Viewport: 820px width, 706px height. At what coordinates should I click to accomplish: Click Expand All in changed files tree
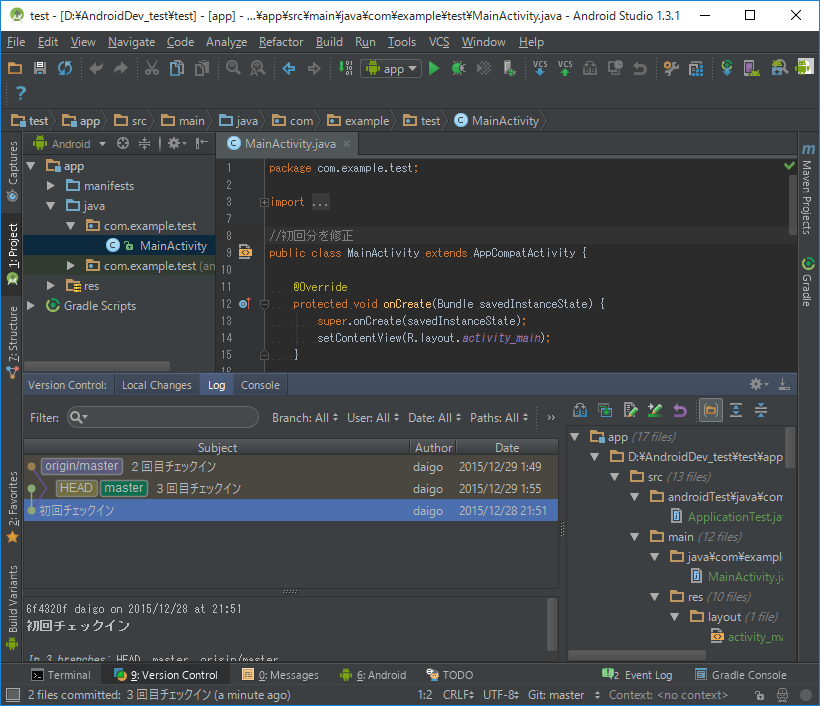coord(736,411)
